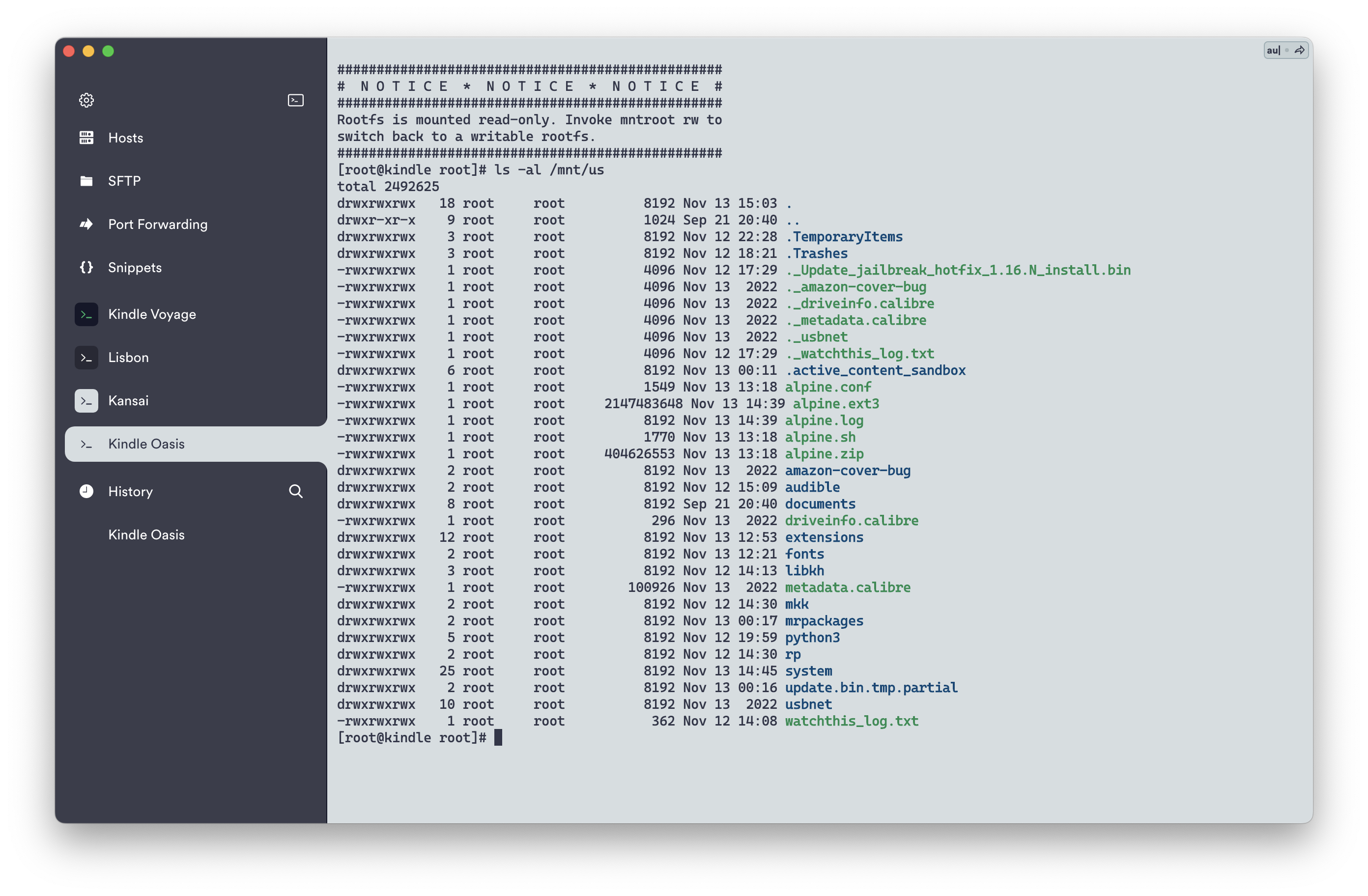This screenshot has height=896, width=1368.
Task: Click the new terminal icon in sidebar
Action: click(295, 100)
